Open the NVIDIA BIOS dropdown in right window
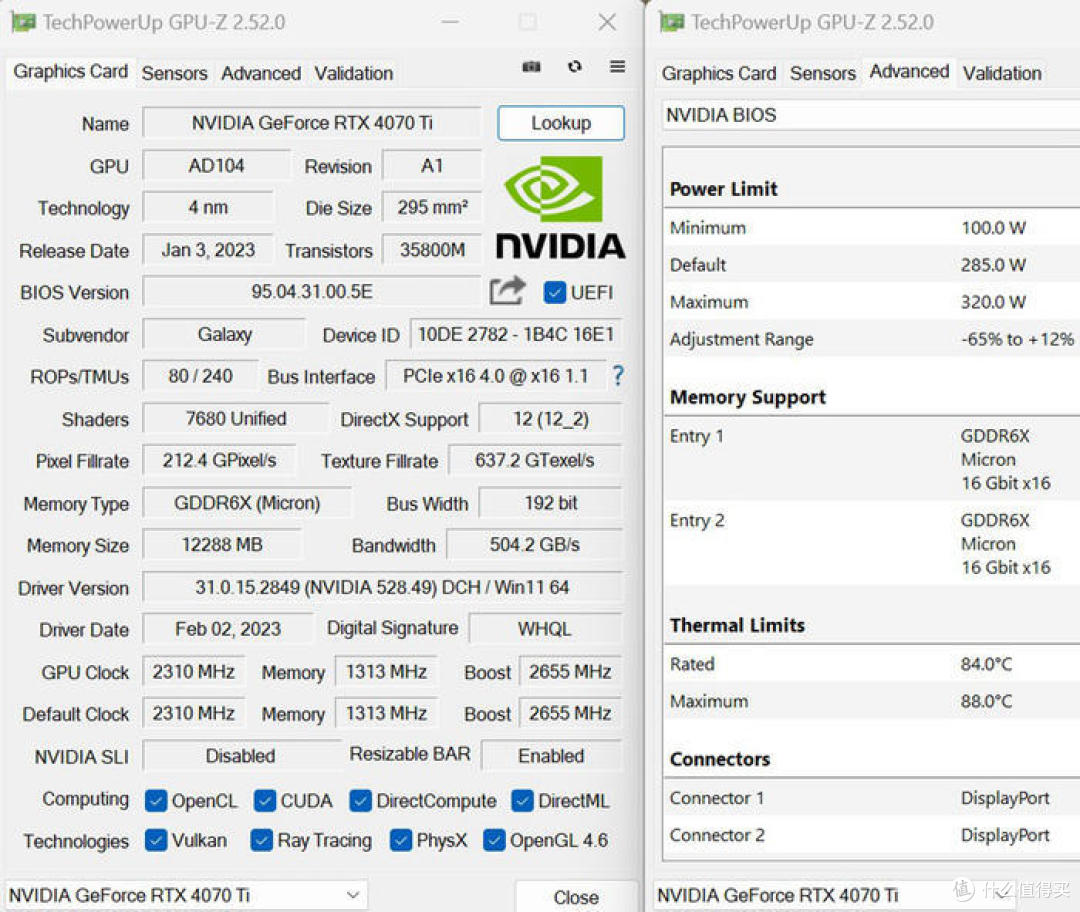 tap(871, 114)
